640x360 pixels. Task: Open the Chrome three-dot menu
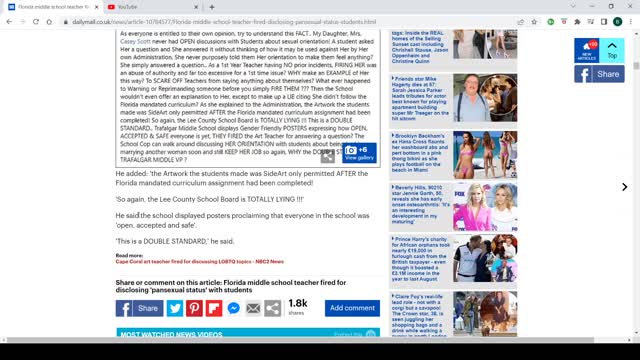(631, 22)
